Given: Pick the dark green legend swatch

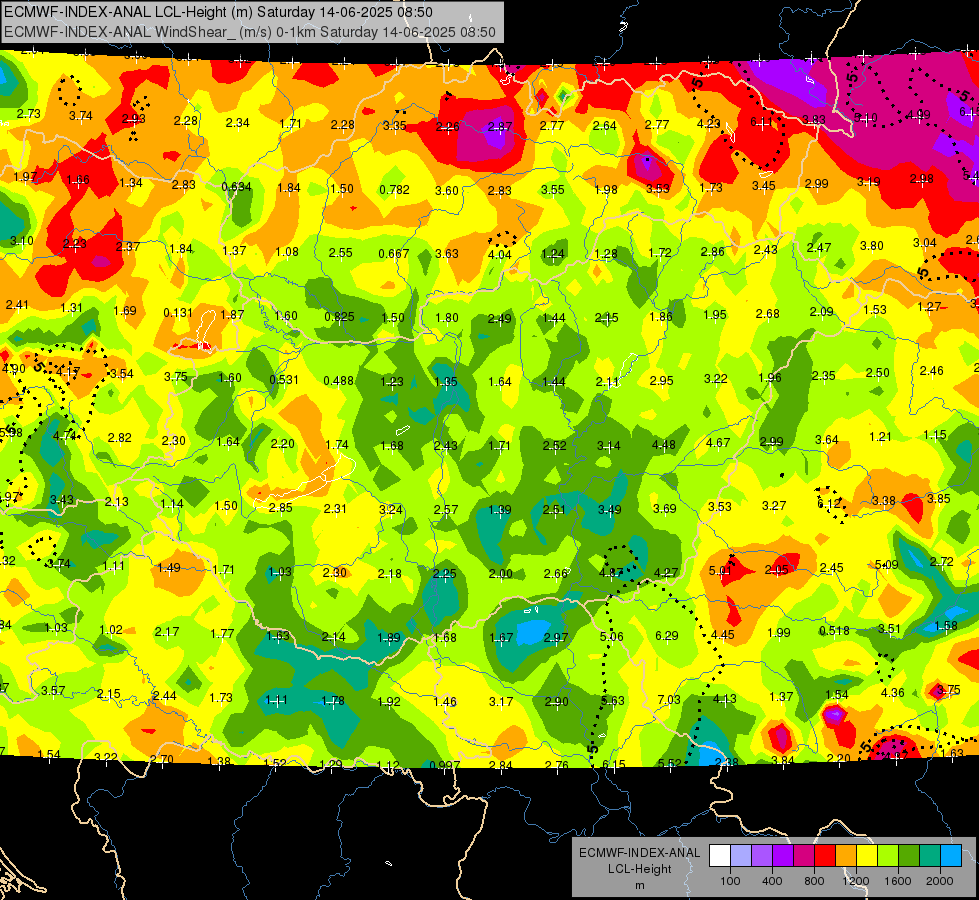Looking at the screenshot, I should click(909, 855).
